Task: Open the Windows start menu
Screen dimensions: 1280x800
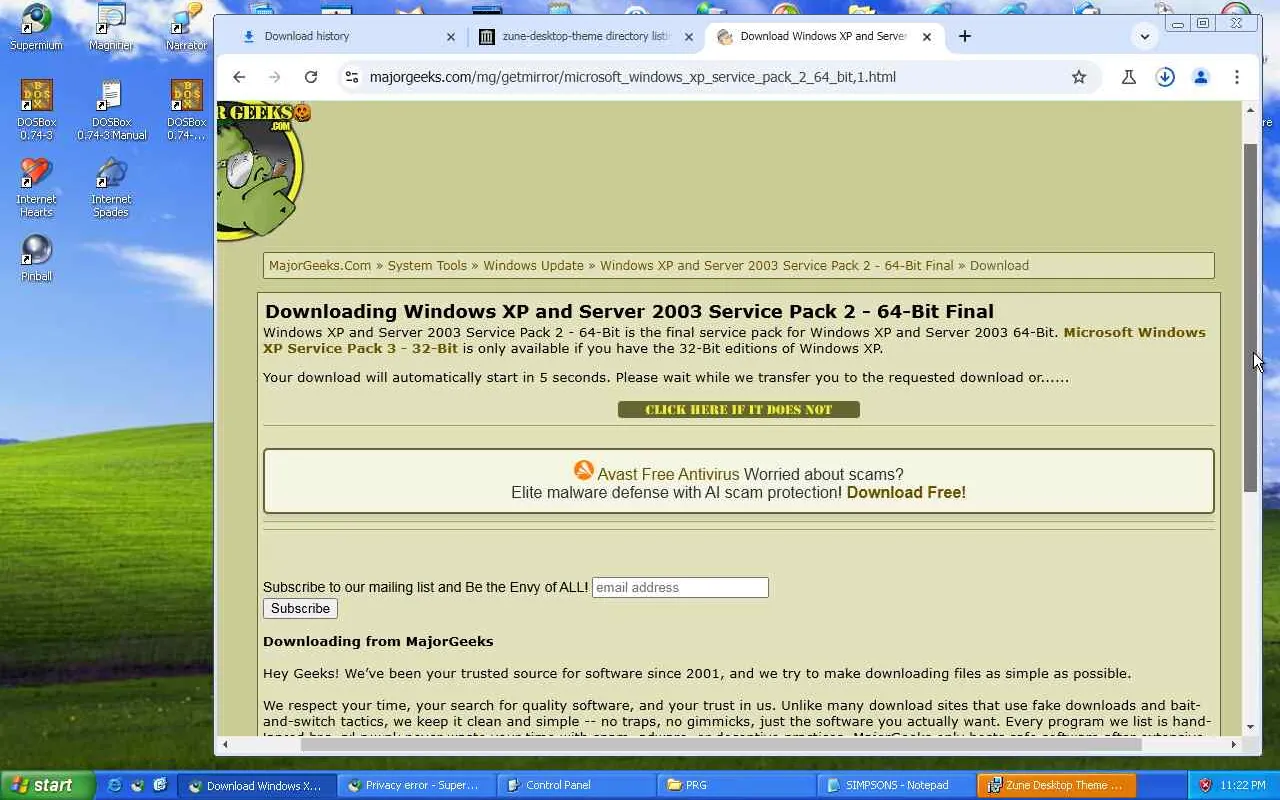Action: point(47,785)
